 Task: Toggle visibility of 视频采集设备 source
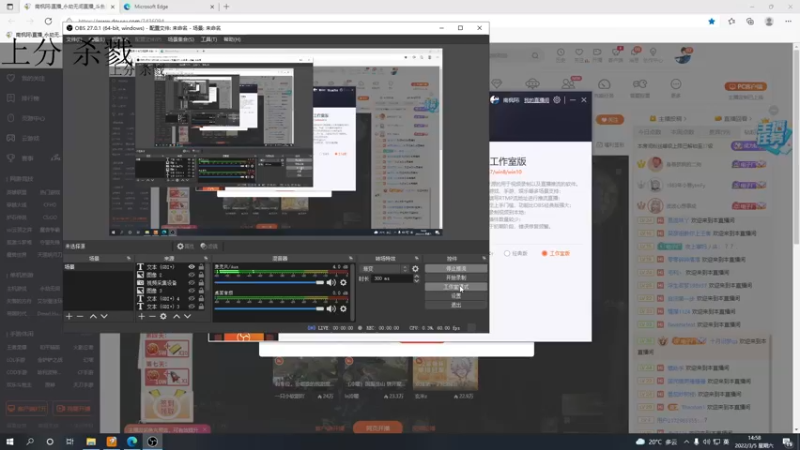point(192,283)
